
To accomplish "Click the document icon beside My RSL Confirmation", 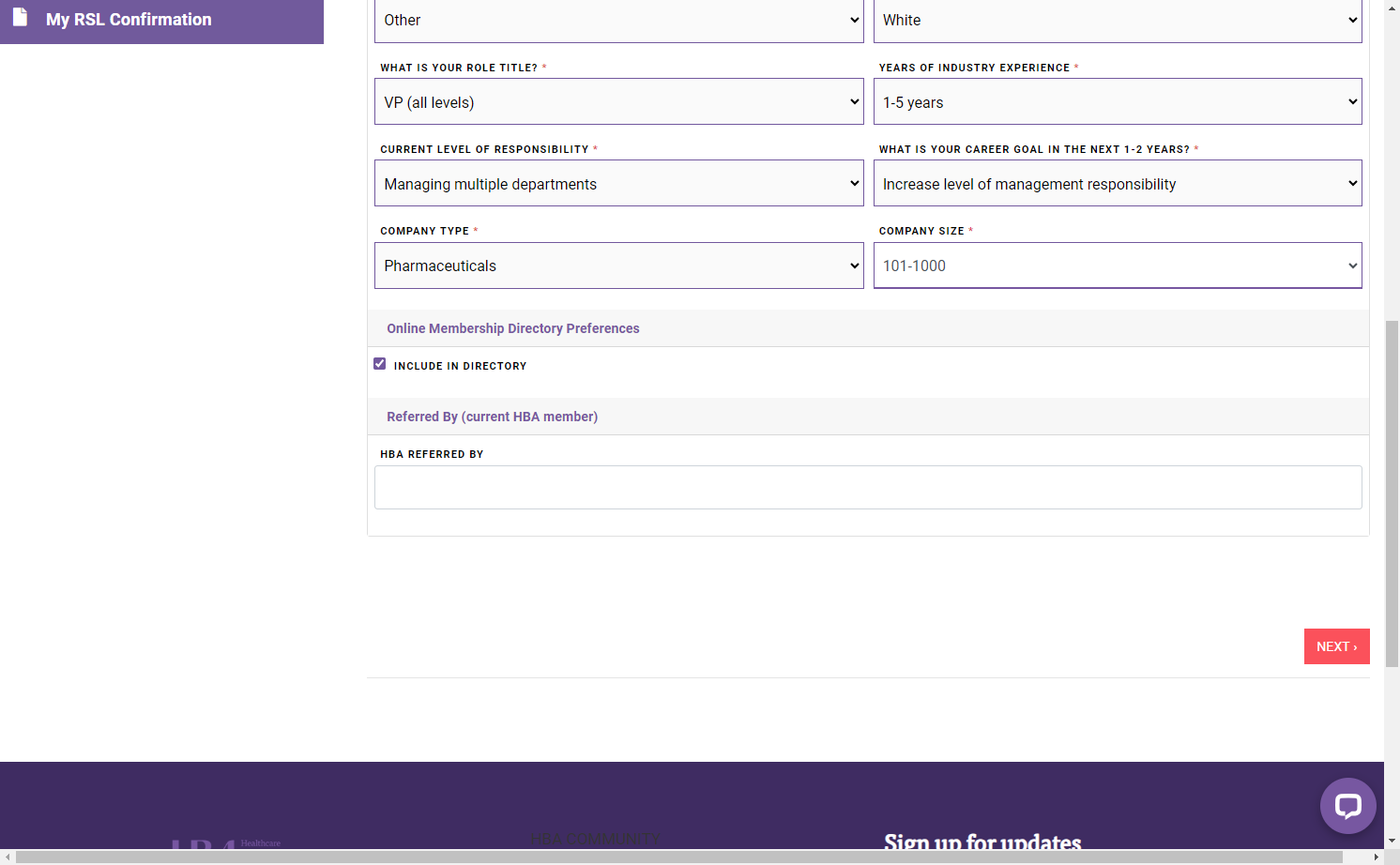I will 21,18.
